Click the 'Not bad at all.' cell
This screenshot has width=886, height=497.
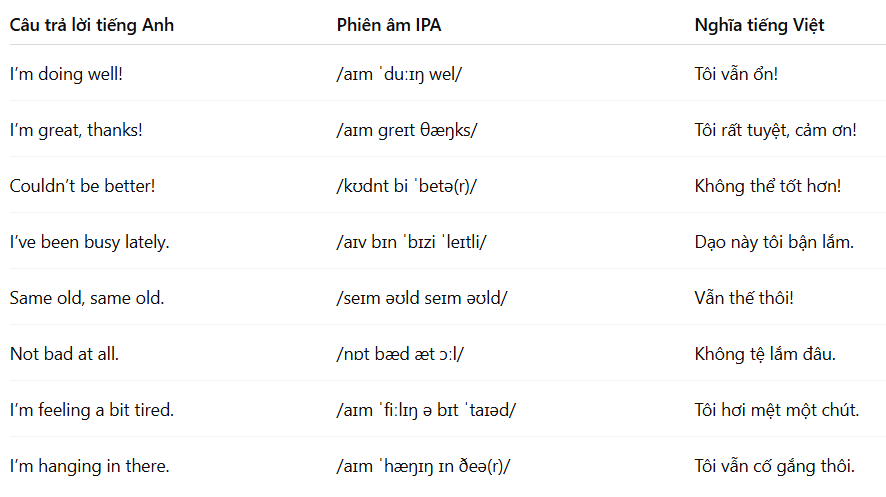coord(64,354)
